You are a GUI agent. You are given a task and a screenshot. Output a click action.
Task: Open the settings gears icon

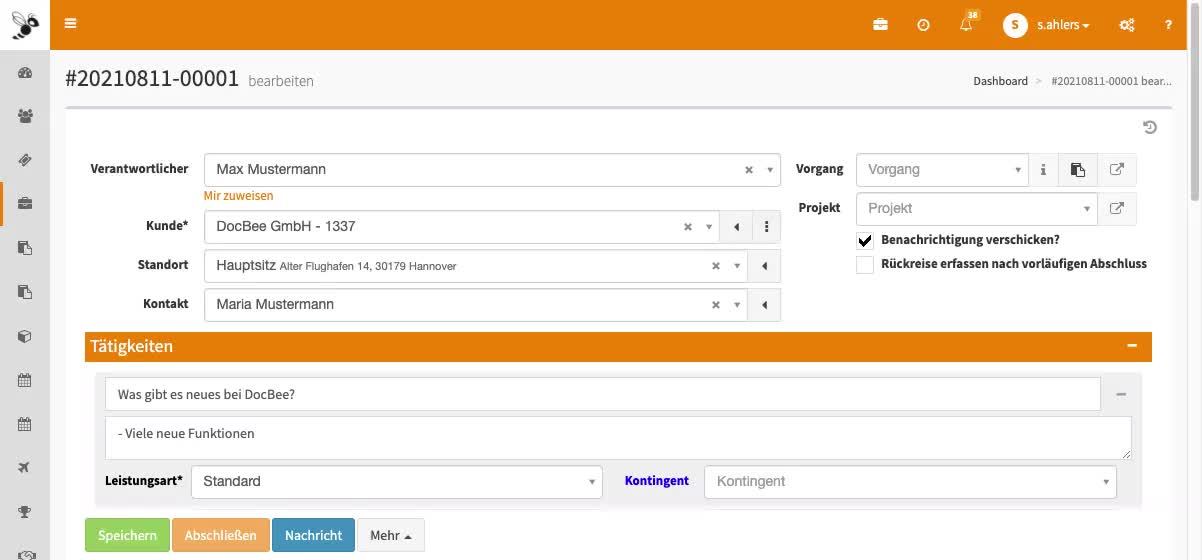pos(1126,25)
